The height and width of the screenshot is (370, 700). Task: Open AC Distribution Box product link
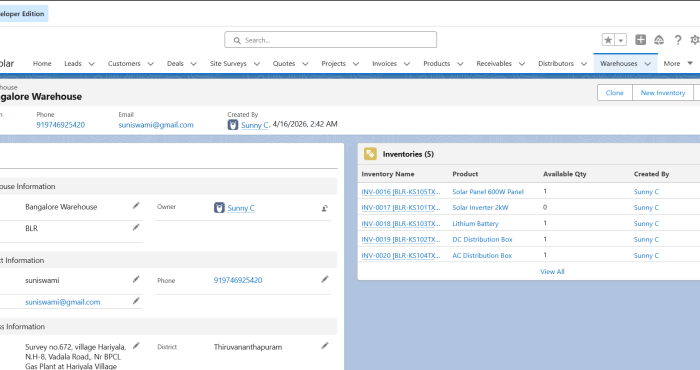coord(482,255)
